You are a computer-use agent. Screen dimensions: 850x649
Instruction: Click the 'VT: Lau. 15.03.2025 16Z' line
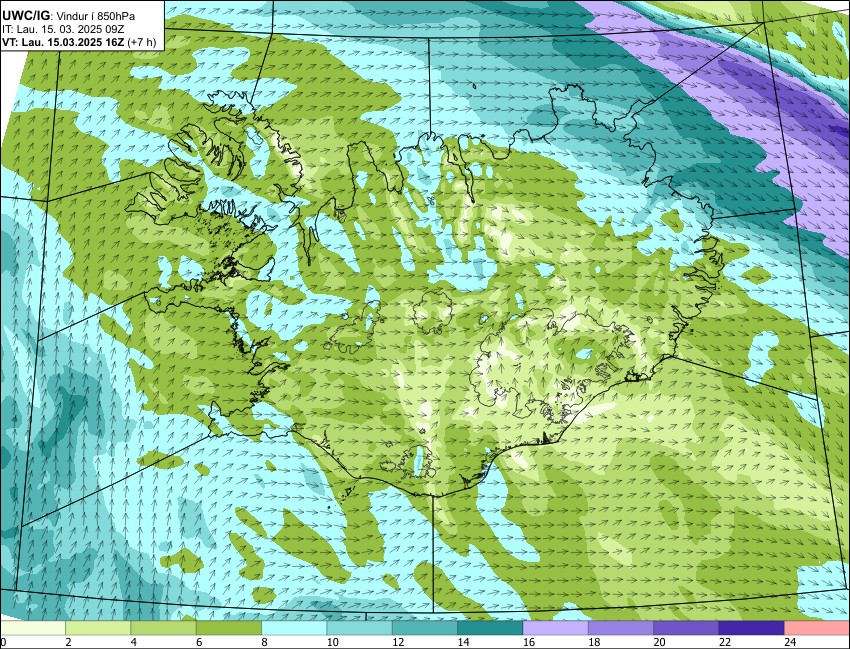63,42
